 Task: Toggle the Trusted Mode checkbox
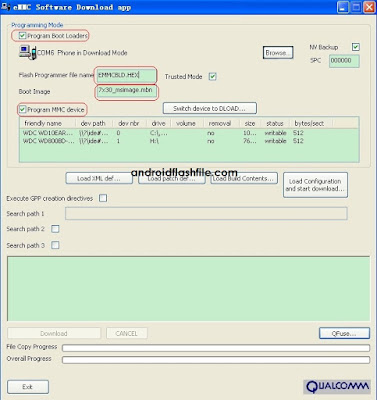tap(212, 77)
